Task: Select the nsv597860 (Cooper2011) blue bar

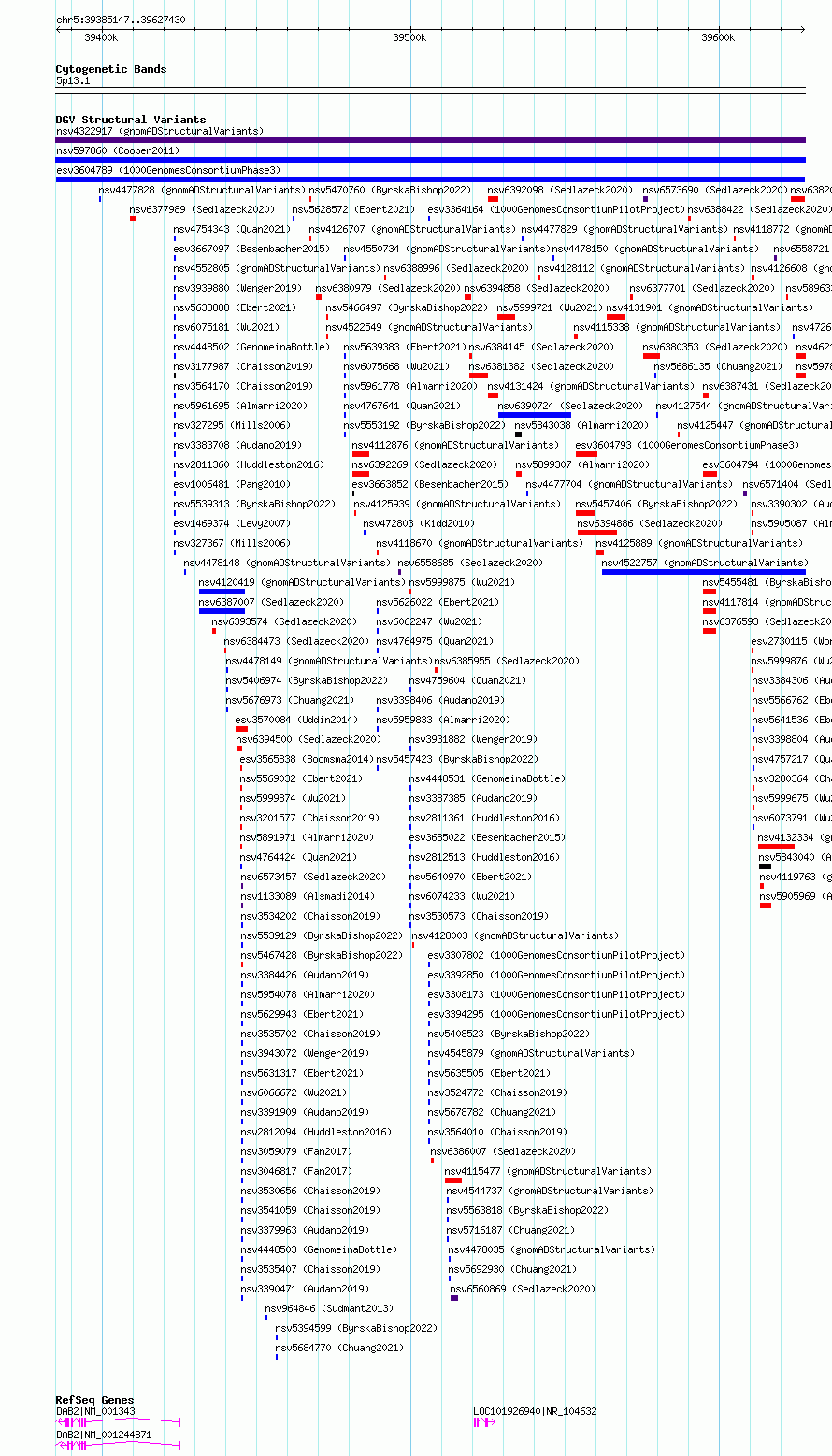Action: point(430,160)
